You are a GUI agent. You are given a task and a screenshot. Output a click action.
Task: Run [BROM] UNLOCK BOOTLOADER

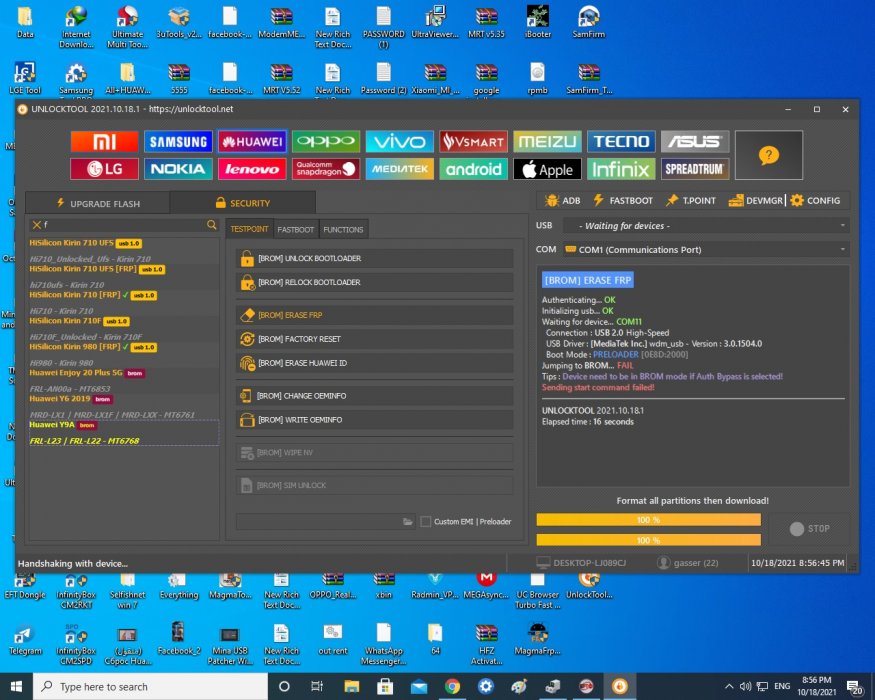click(x=374, y=258)
